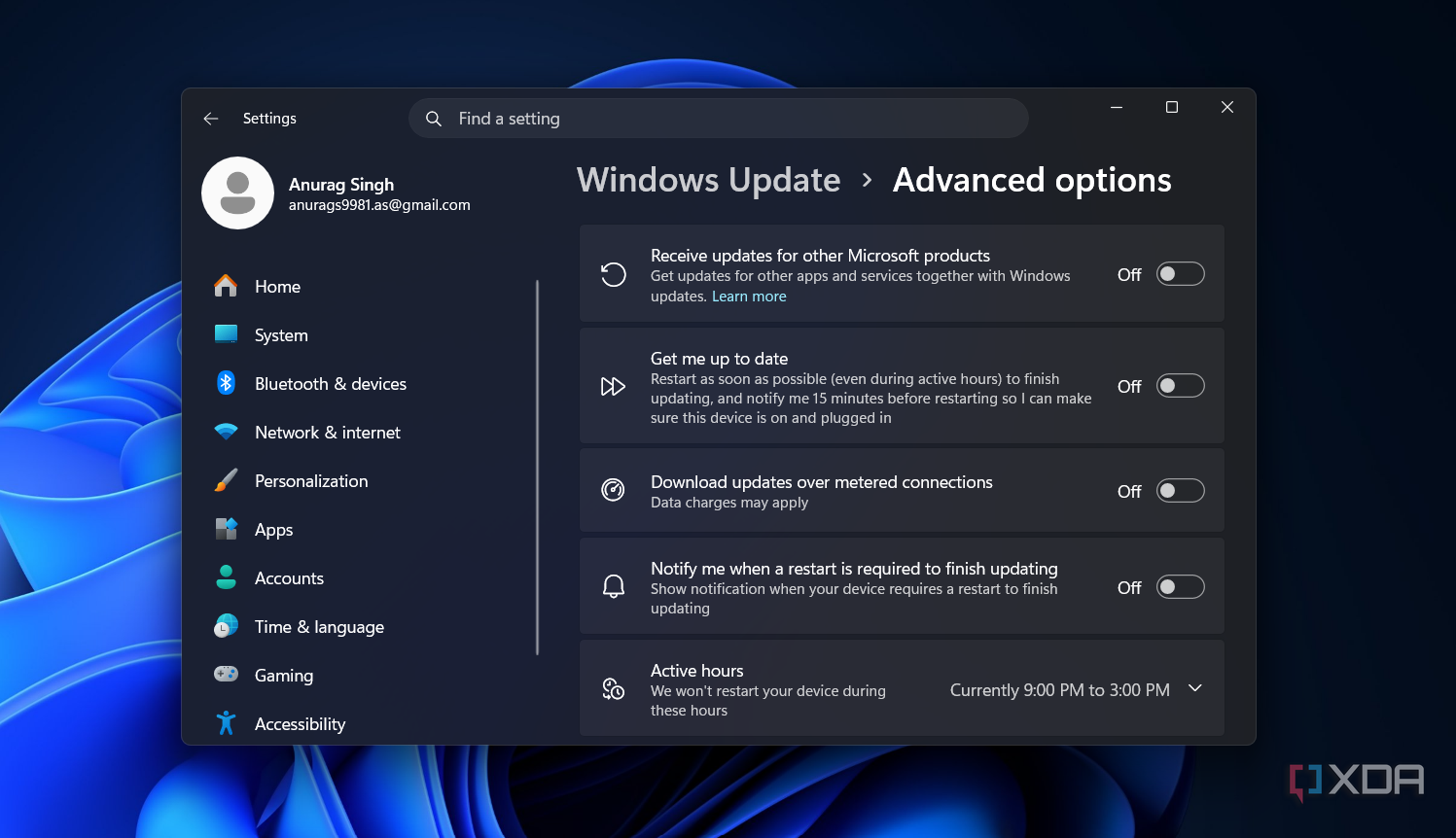The width and height of the screenshot is (1456, 838).
Task: Click the user profile avatar
Action: [237, 193]
